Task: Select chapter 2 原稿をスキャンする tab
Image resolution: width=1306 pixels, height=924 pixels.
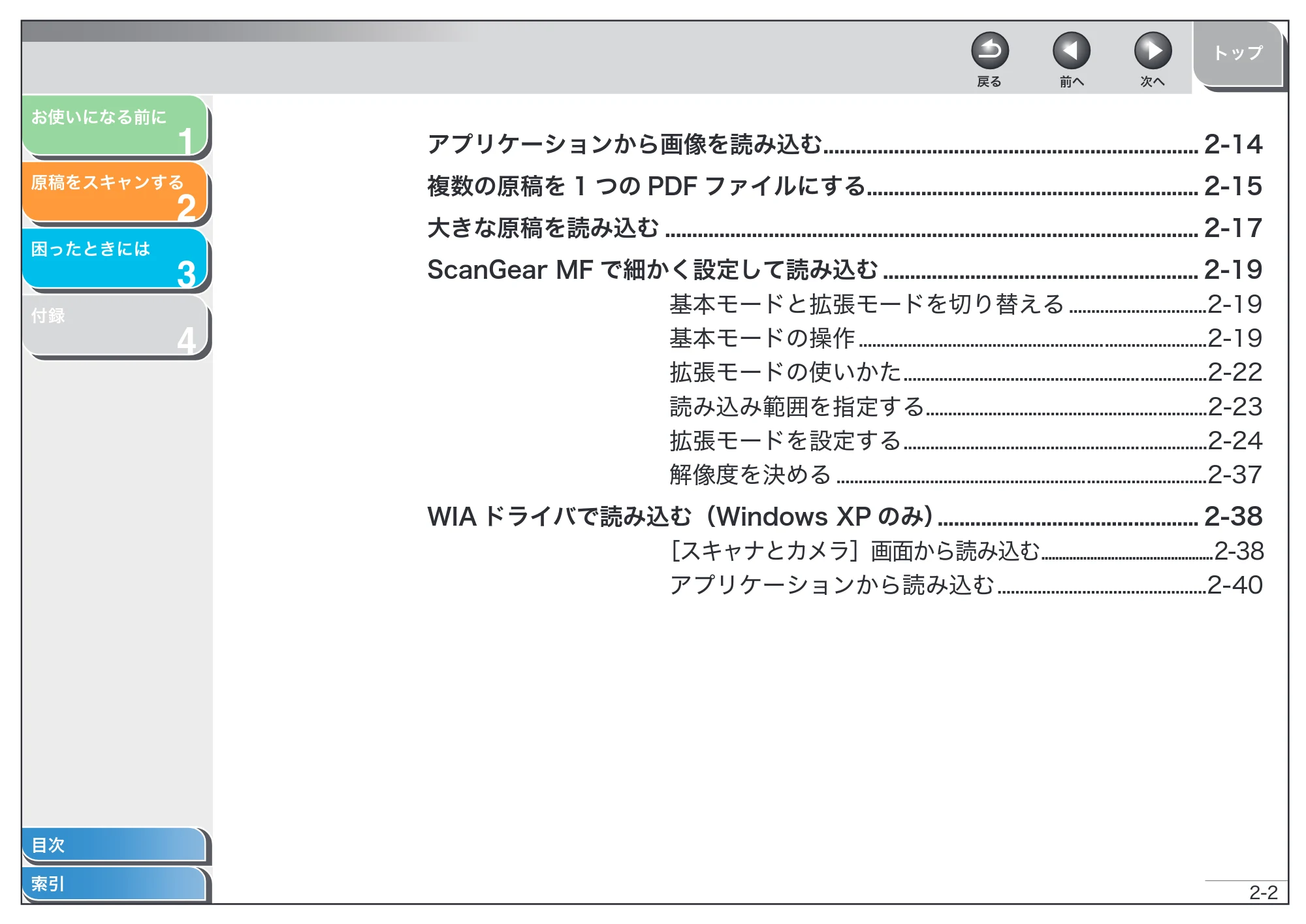Action: [x=116, y=192]
